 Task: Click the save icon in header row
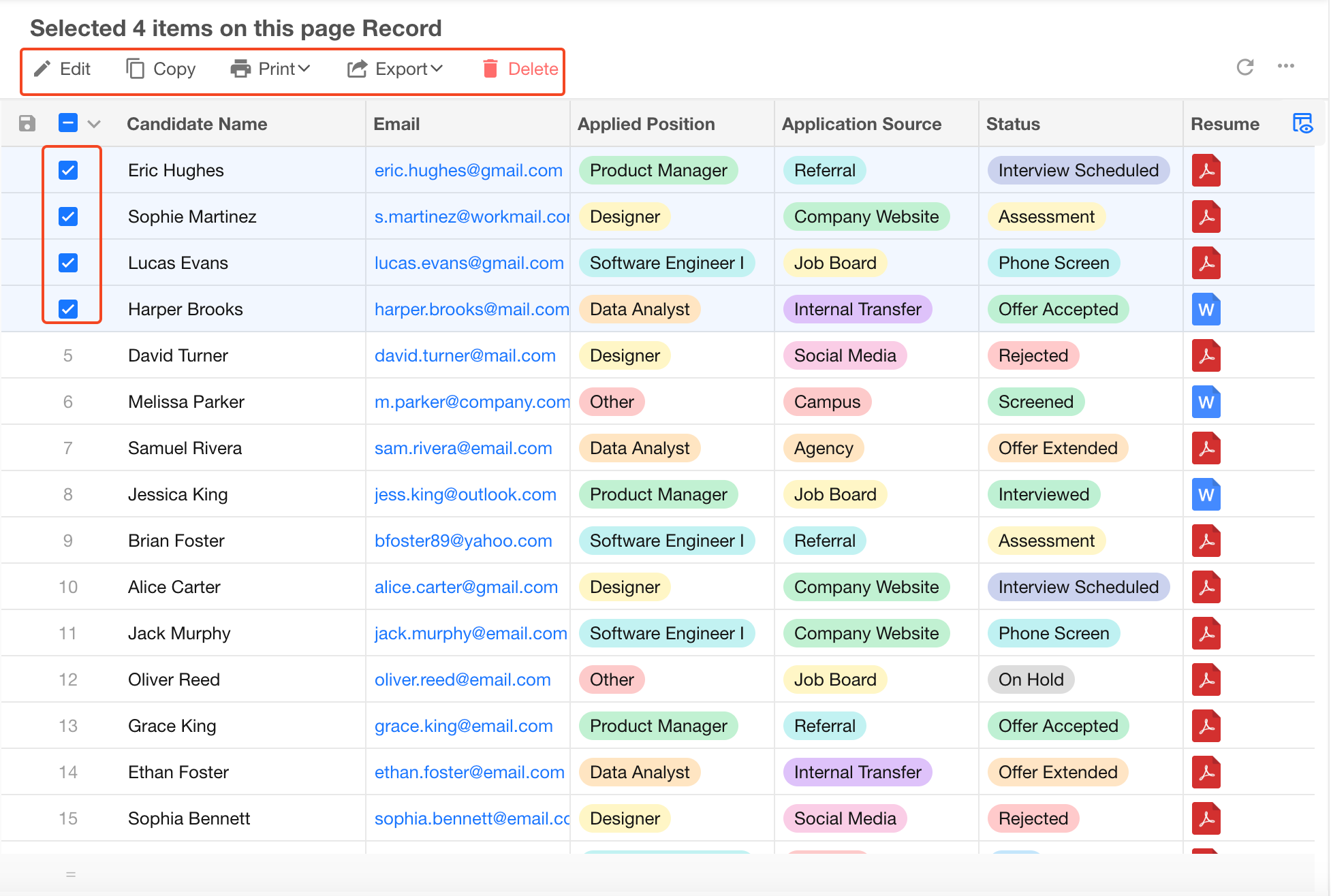[27, 123]
